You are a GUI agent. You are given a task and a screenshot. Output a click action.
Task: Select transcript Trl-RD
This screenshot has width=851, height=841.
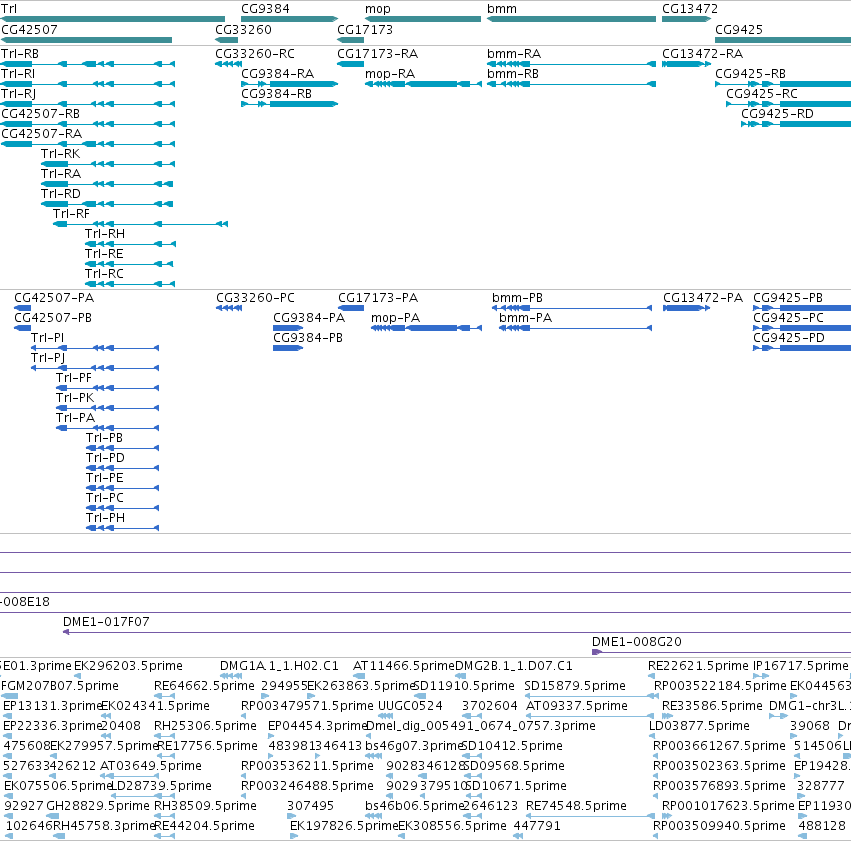point(107,204)
